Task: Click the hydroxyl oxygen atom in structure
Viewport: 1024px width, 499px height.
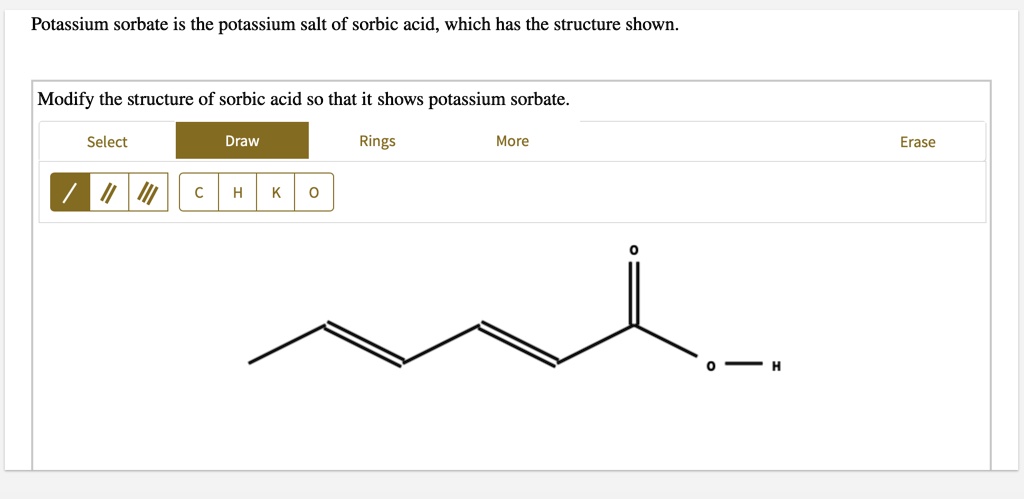Action: point(710,366)
